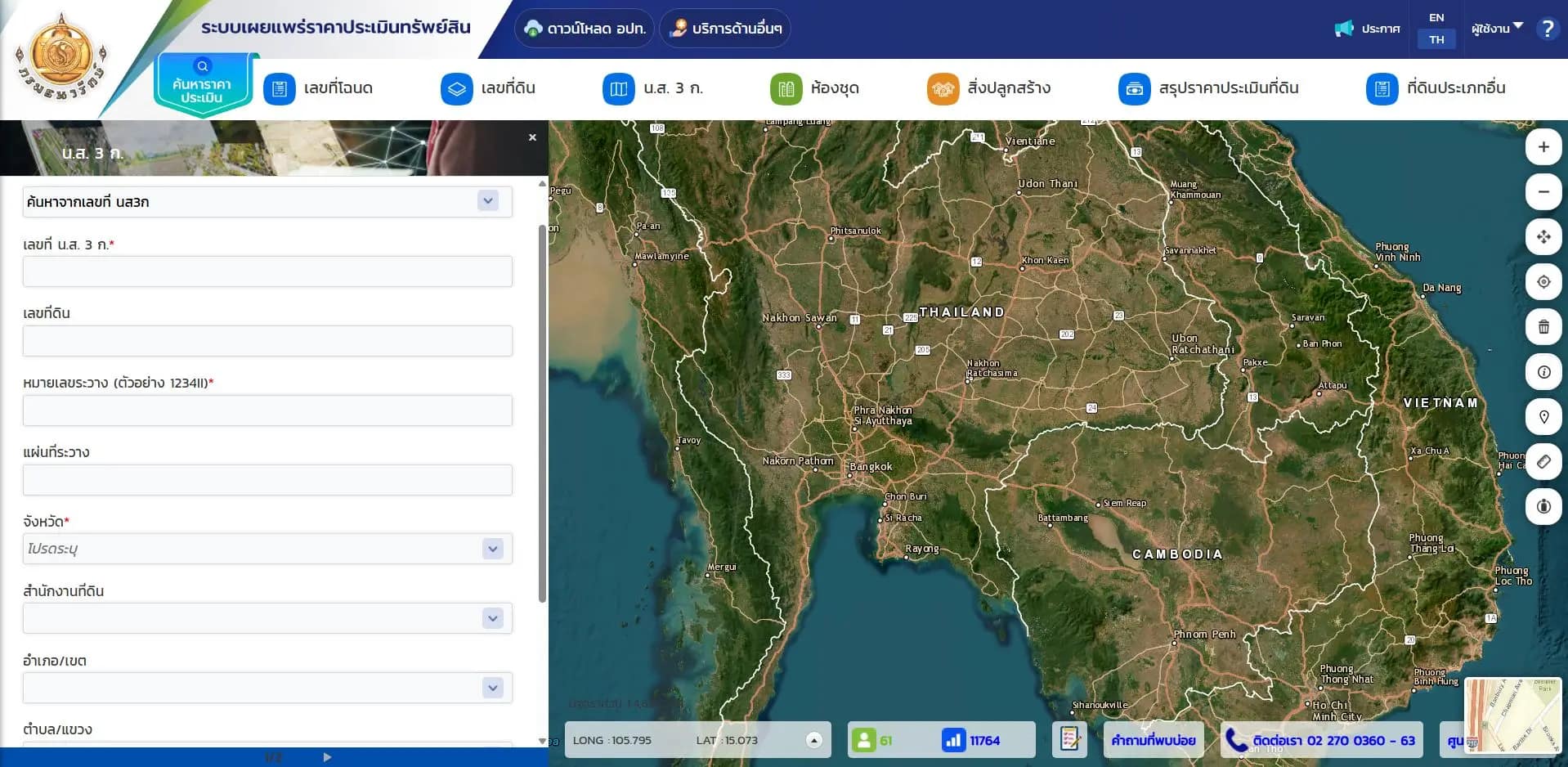This screenshot has width=1568, height=767.
Task: Open the survey form icon
Action: [1069, 740]
